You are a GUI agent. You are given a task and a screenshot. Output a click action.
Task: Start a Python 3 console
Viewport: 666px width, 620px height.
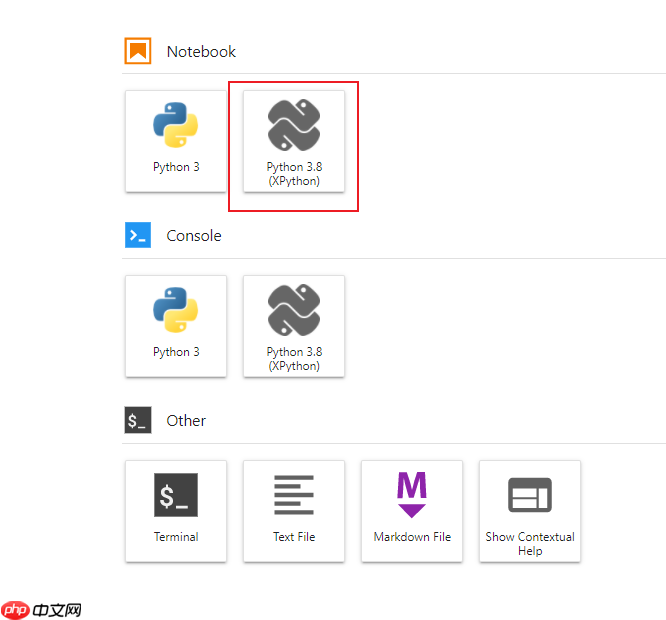click(x=176, y=326)
